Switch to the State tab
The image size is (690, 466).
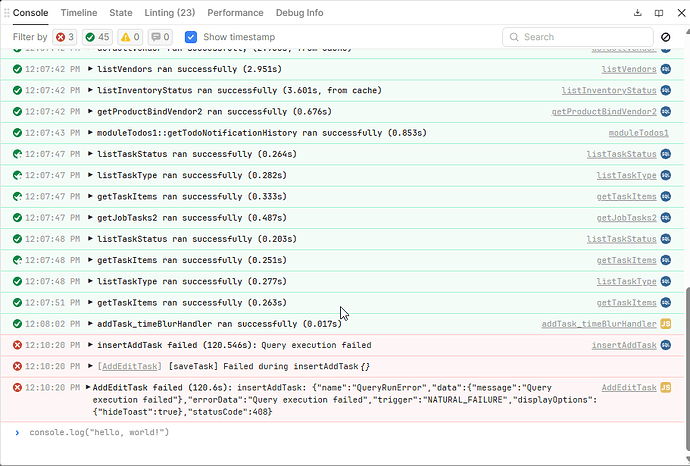(x=121, y=13)
